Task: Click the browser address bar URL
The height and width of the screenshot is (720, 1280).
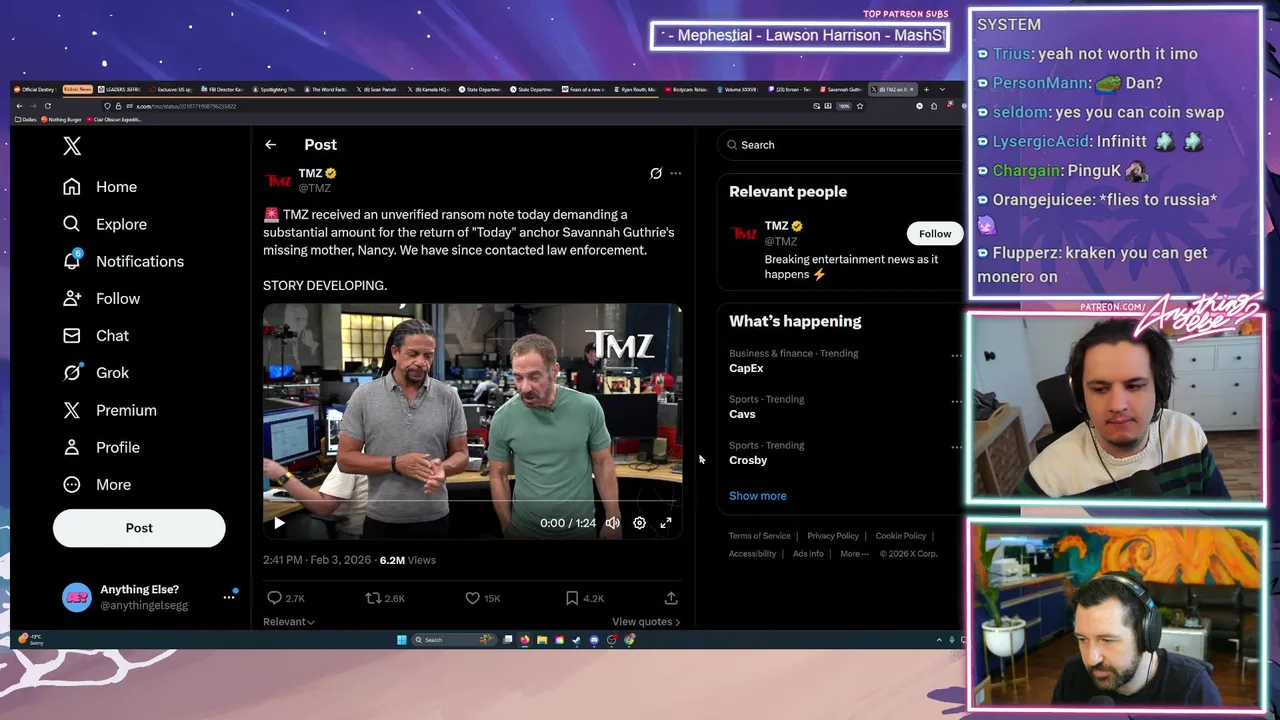Action: [186, 106]
